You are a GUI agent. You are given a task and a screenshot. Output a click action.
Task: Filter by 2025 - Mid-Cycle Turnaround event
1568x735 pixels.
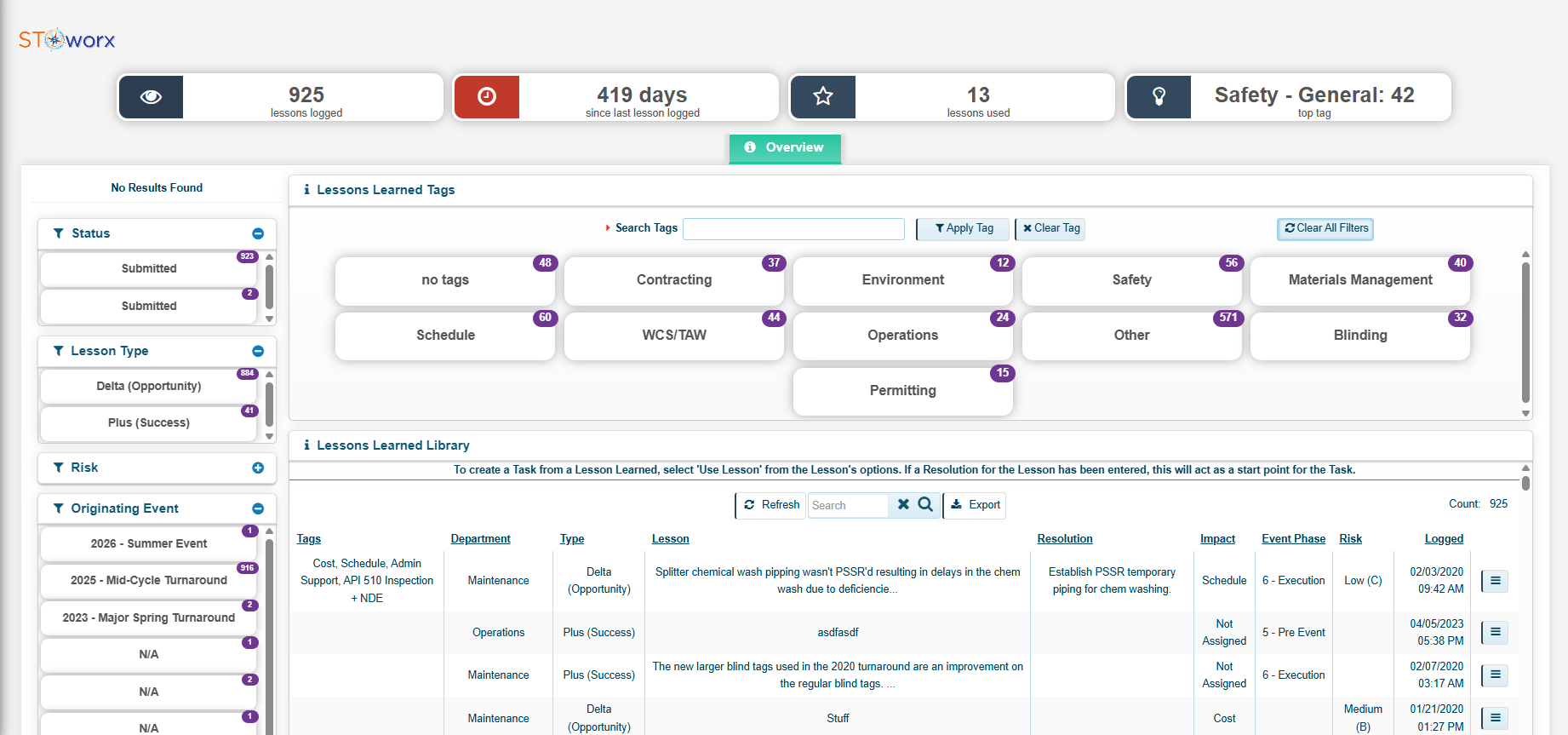[149, 581]
